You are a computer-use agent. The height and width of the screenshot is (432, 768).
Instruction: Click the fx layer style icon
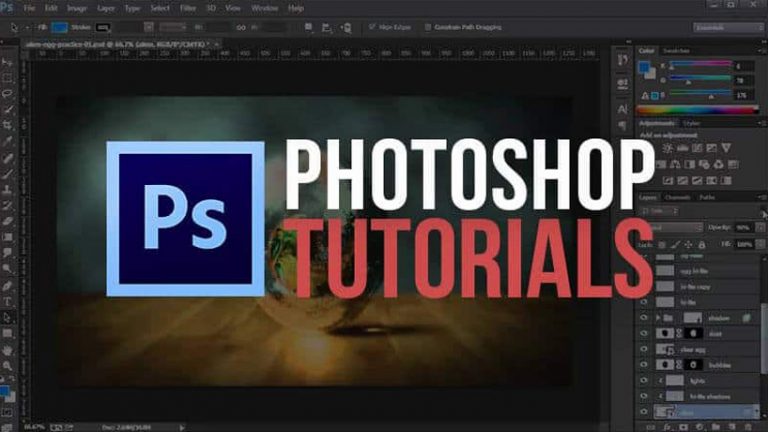[x=667, y=427]
